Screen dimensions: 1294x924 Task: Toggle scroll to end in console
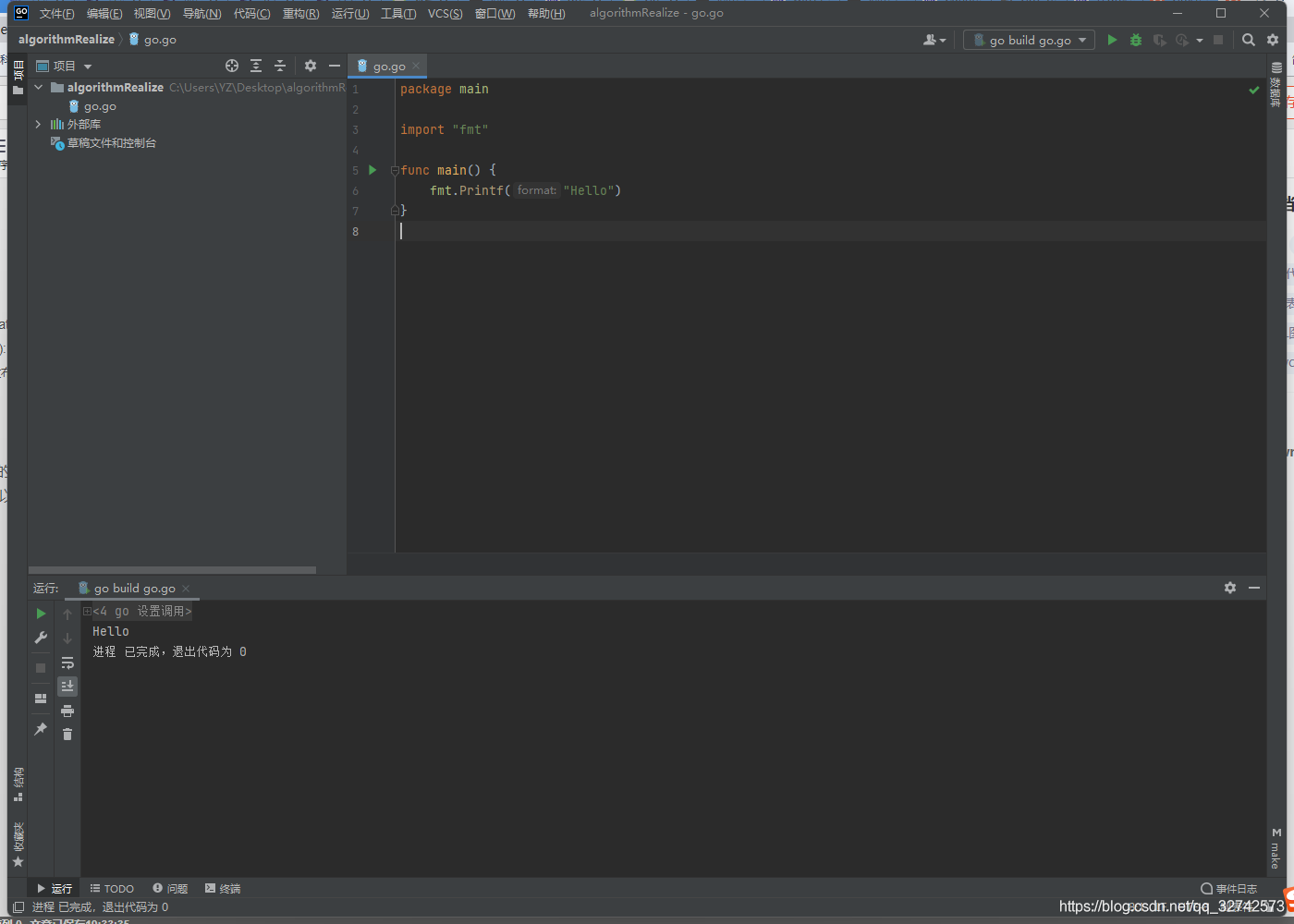pyautogui.click(x=67, y=686)
